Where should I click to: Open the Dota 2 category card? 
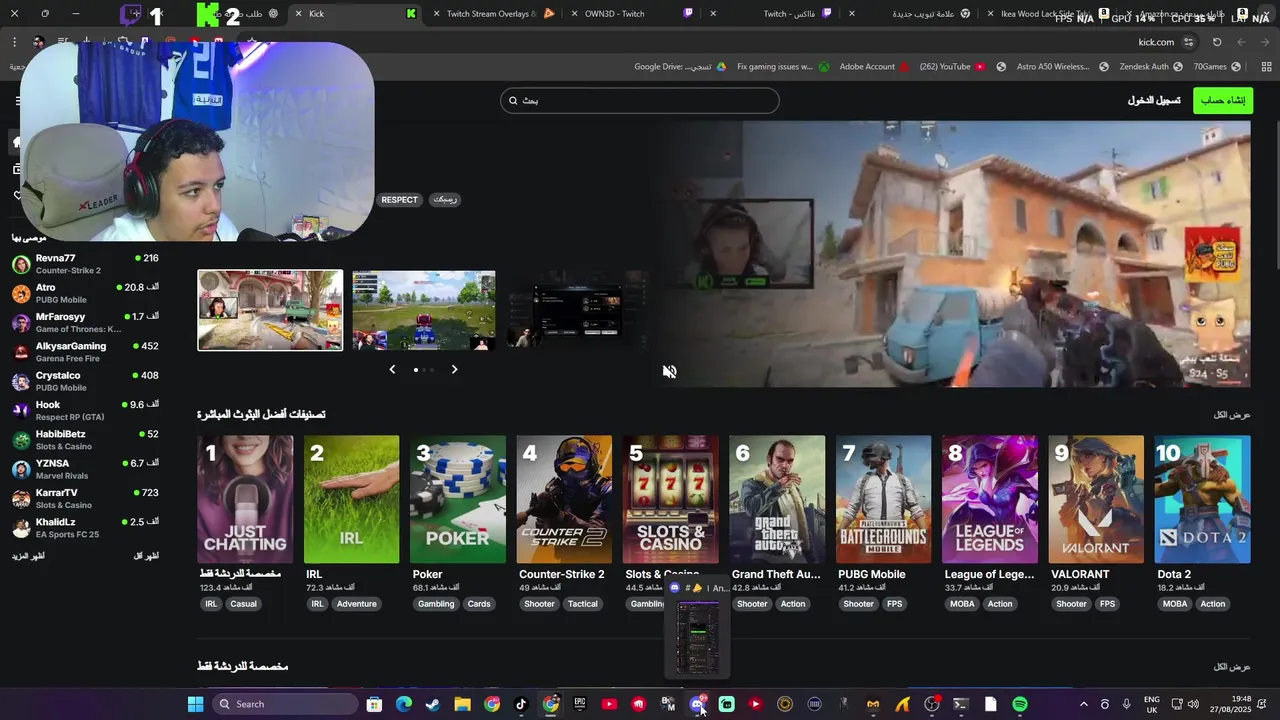(1202, 499)
